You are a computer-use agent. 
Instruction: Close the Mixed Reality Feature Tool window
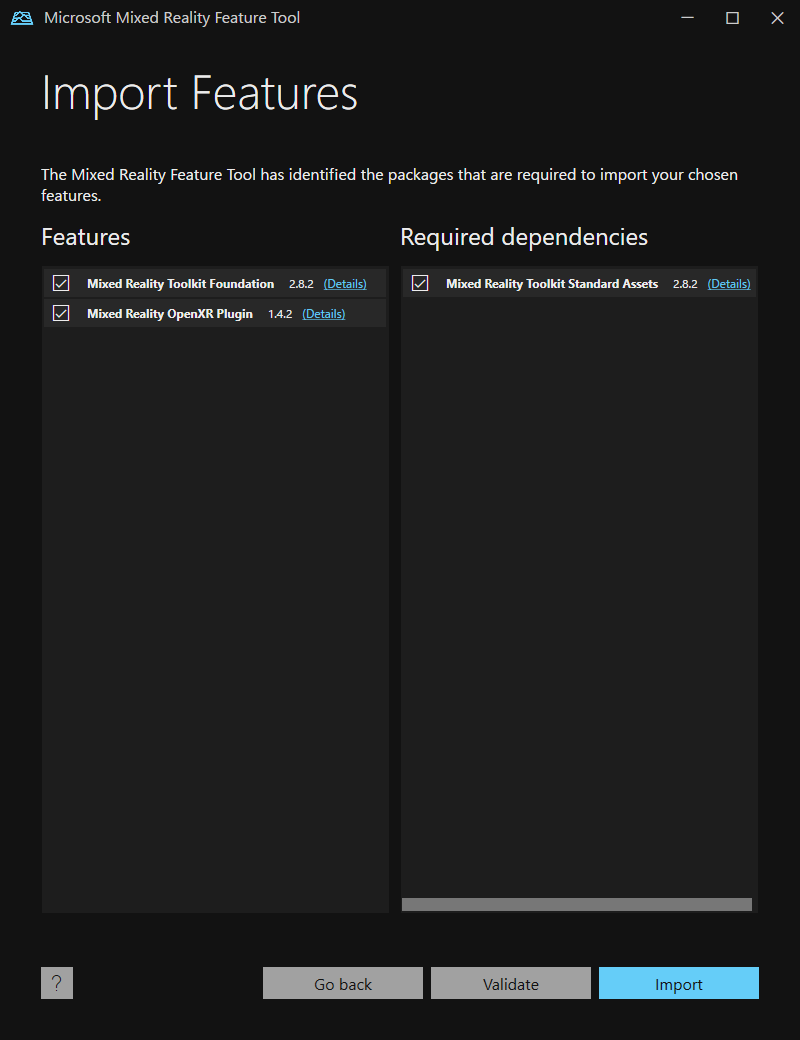pos(777,18)
